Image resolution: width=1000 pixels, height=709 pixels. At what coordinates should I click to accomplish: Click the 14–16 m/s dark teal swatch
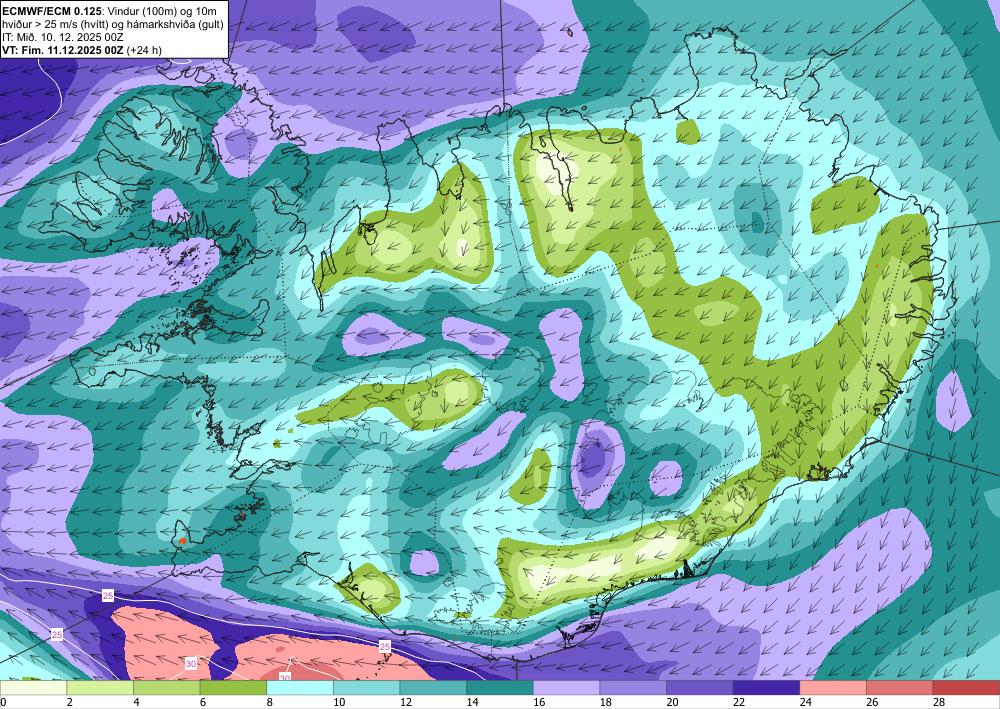click(x=500, y=688)
